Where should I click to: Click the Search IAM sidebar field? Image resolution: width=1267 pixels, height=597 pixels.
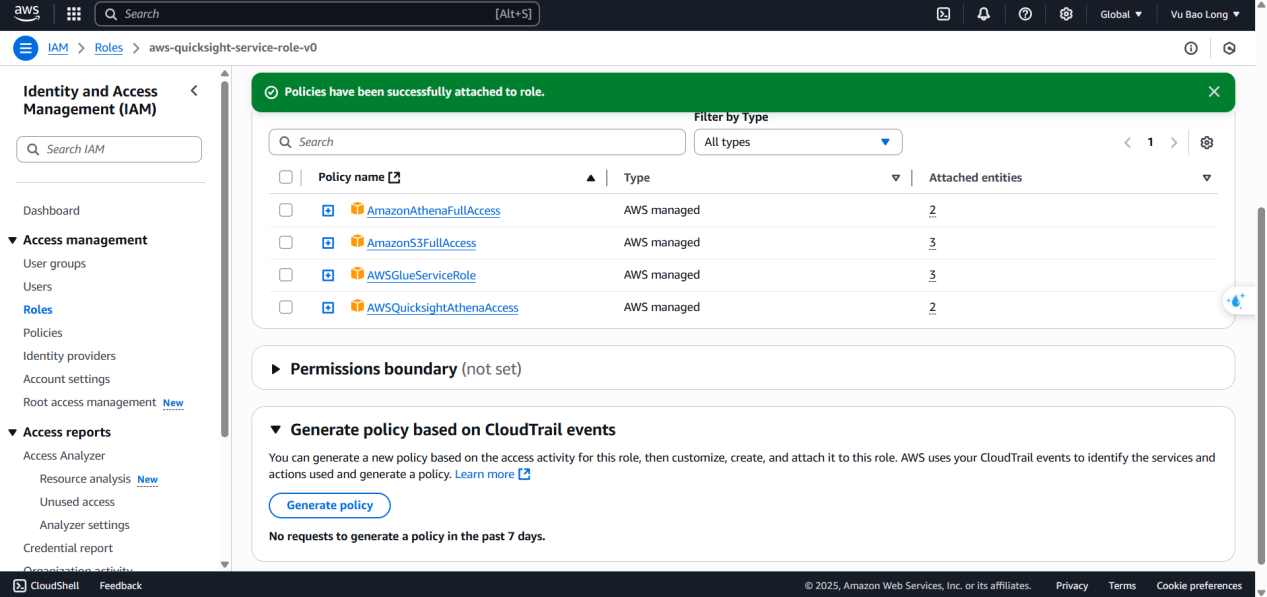[109, 149]
